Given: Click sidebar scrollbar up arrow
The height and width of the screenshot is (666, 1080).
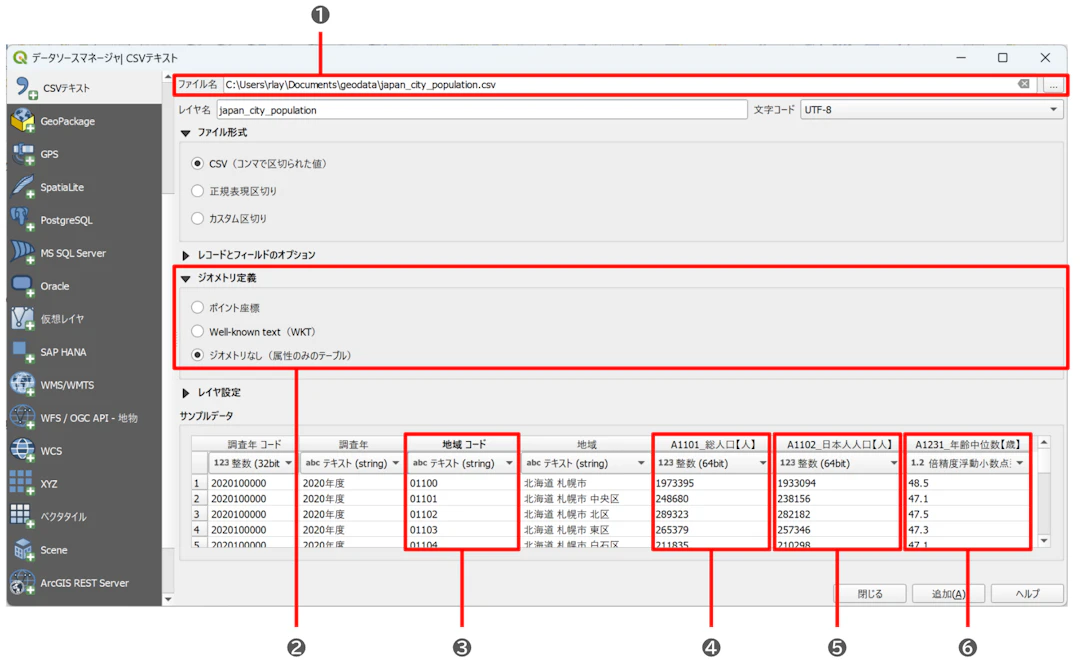Looking at the screenshot, I should coord(167,76).
